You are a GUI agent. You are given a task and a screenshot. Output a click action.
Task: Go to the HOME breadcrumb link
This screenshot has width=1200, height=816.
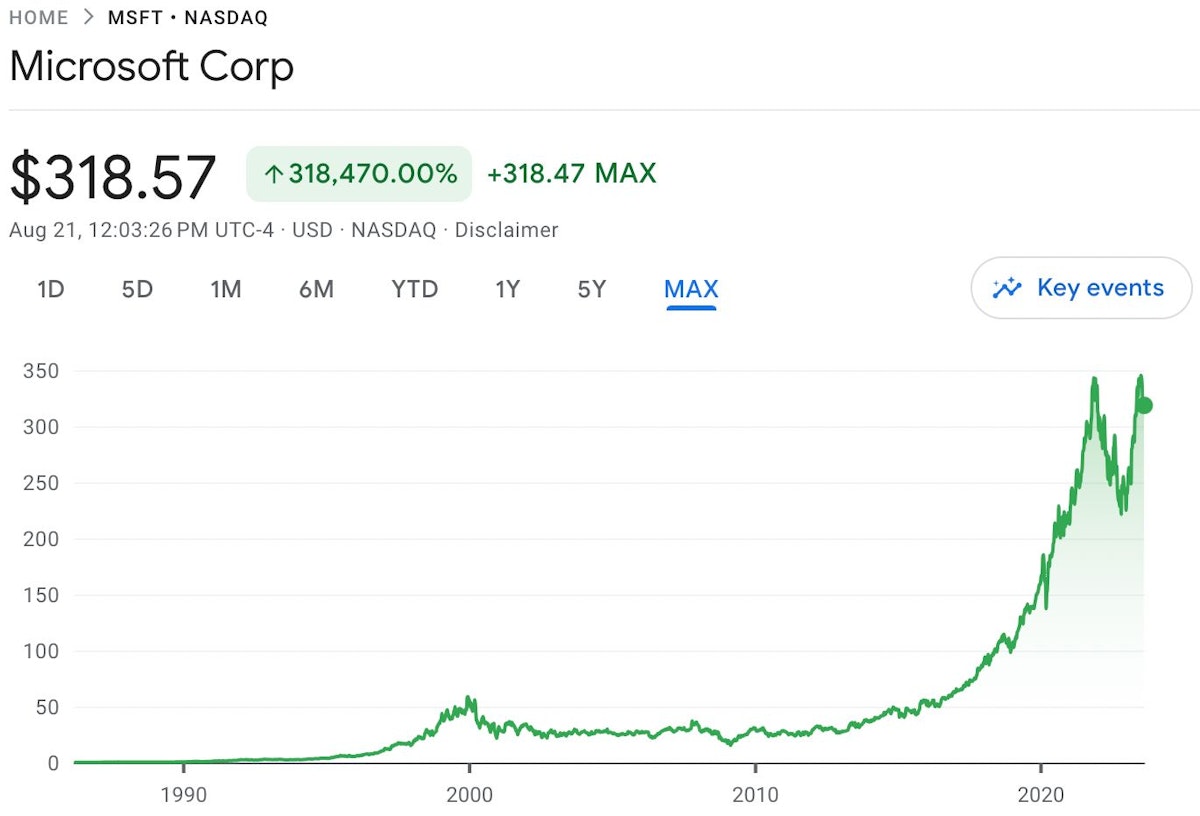coord(39,18)
